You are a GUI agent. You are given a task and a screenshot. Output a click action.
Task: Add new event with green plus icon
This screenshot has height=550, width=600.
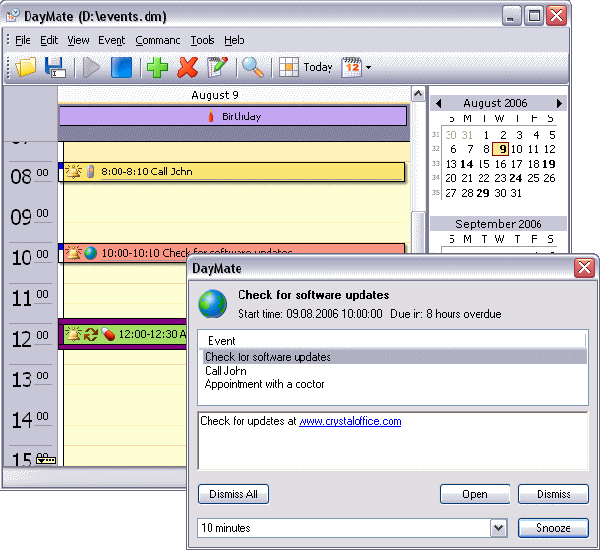point(157,67)
